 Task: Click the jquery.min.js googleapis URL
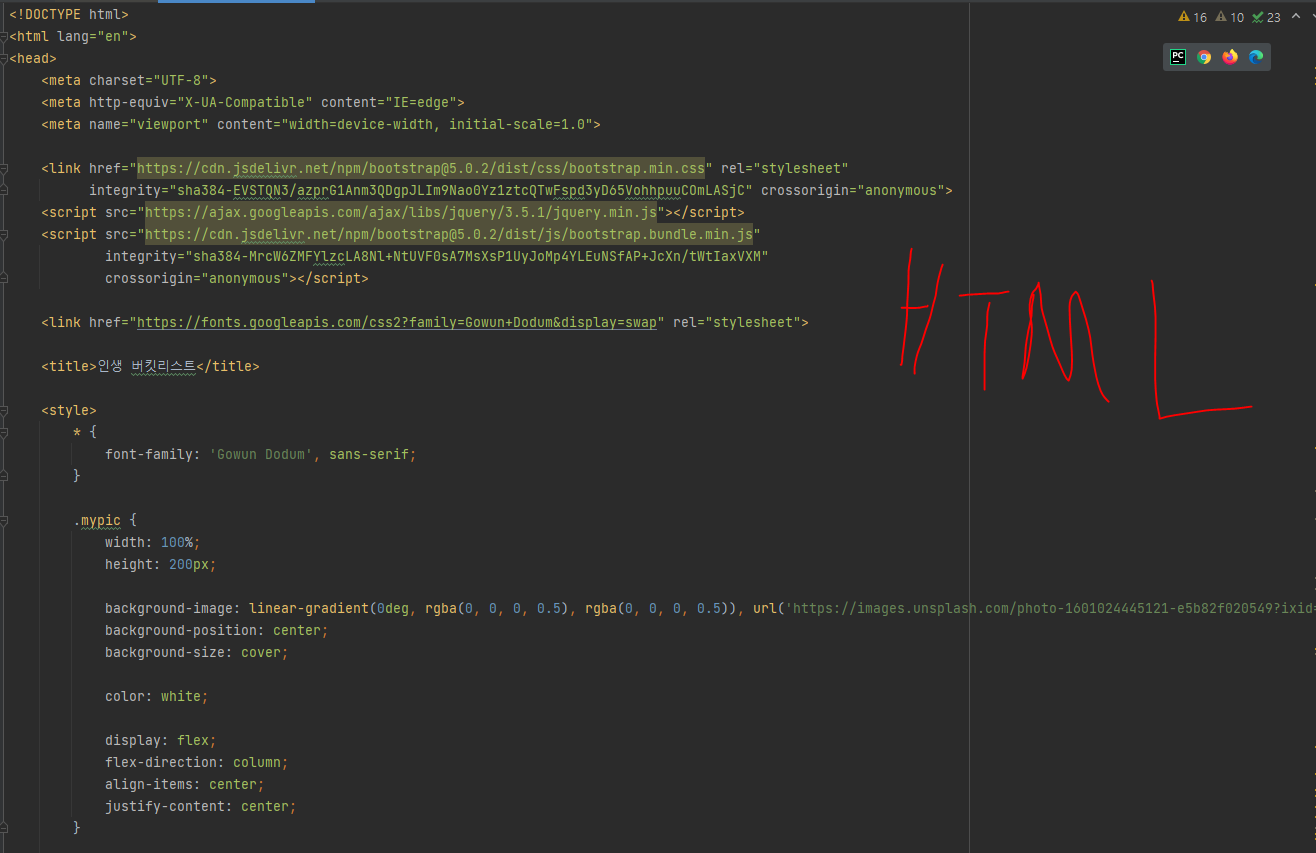tap(401, 212)
